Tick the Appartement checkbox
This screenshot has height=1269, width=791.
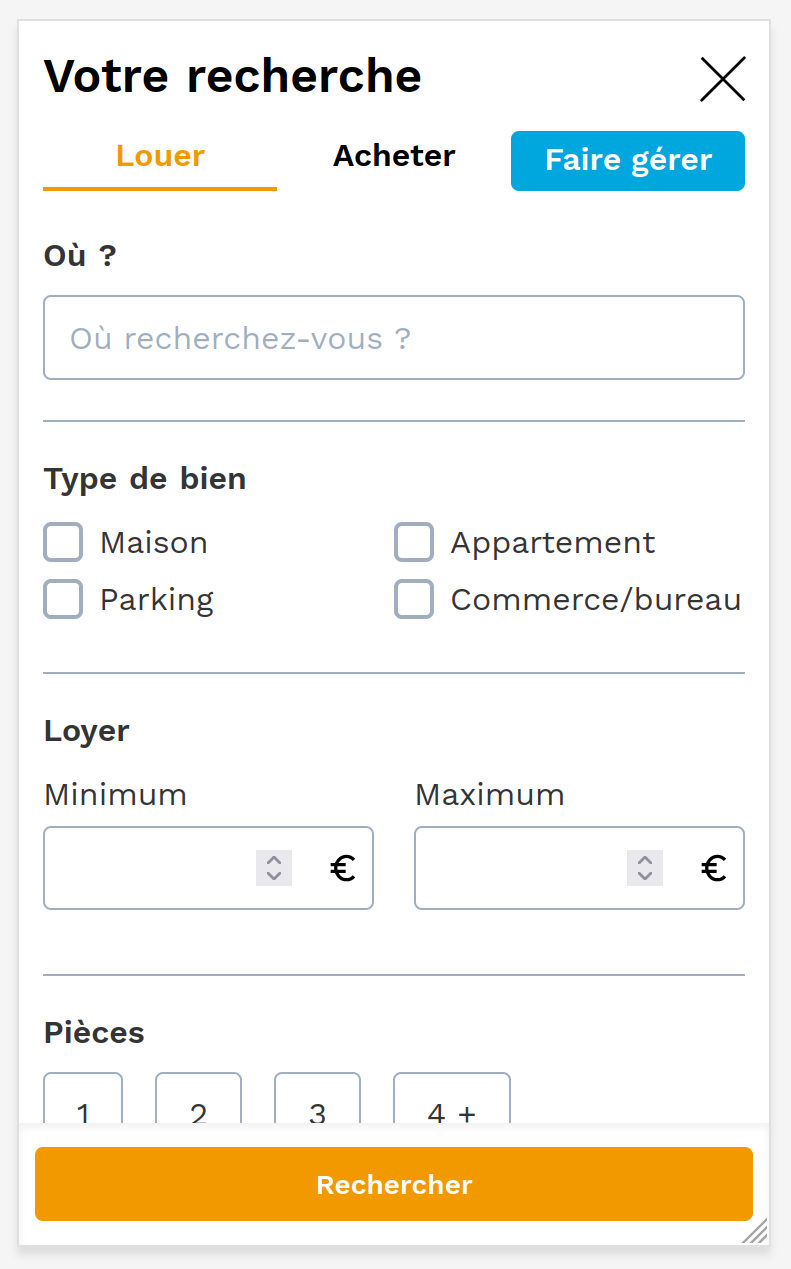point(414,543)
